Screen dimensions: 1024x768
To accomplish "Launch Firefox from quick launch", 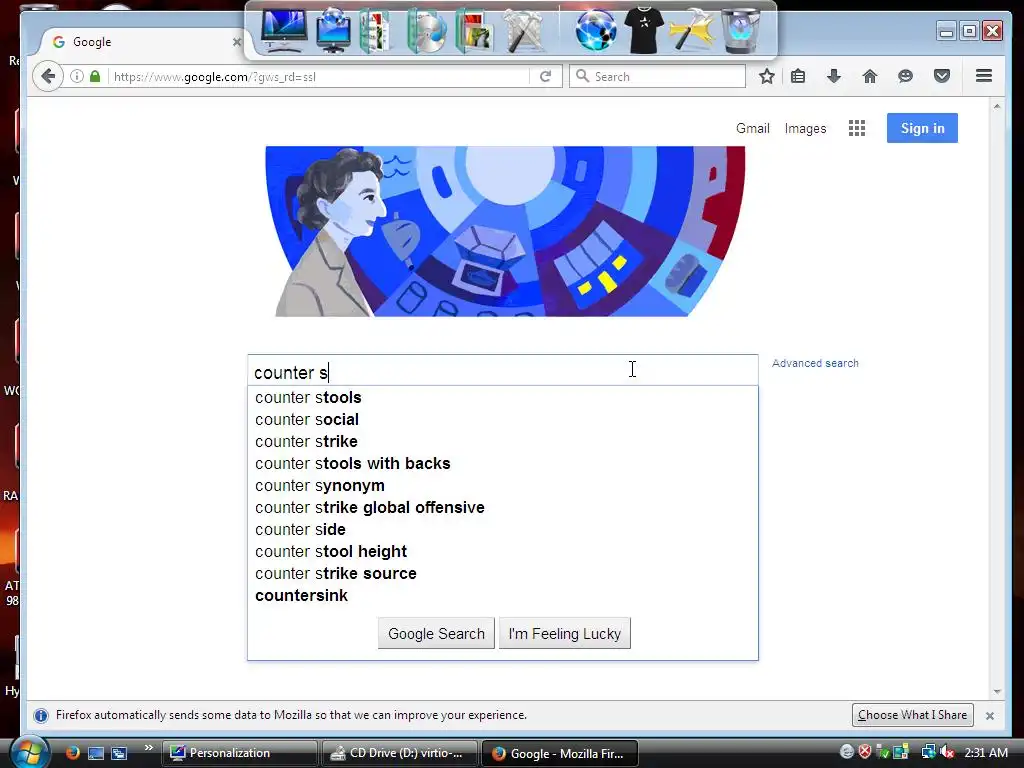I will click(x=72, y=752).
